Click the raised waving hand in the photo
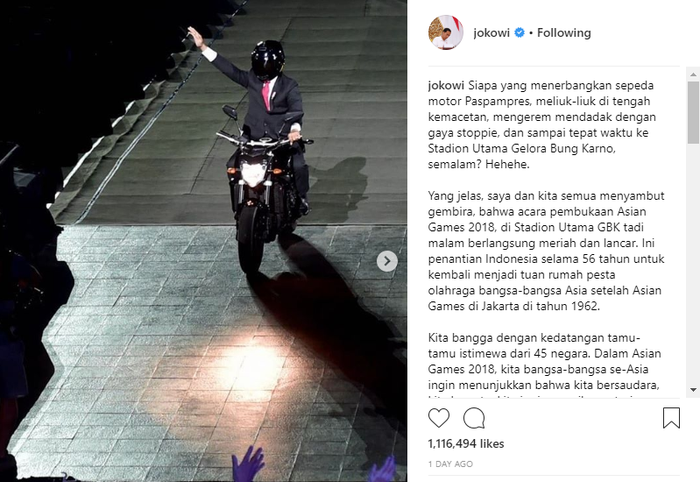The image size is (700, 482). coord(196,38)
